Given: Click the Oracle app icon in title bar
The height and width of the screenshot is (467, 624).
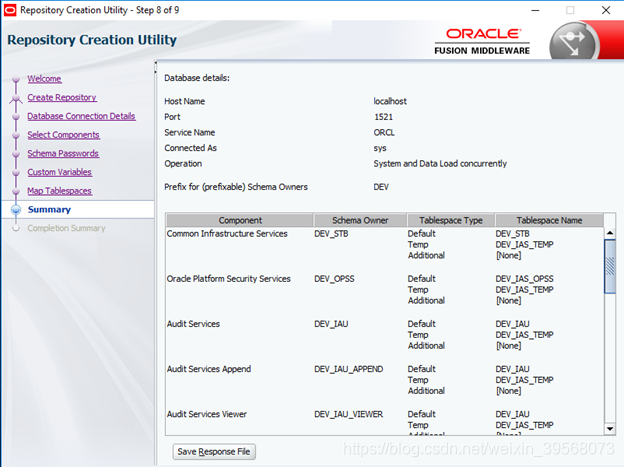Looking at the screenshot, I should tap(10, 10).
